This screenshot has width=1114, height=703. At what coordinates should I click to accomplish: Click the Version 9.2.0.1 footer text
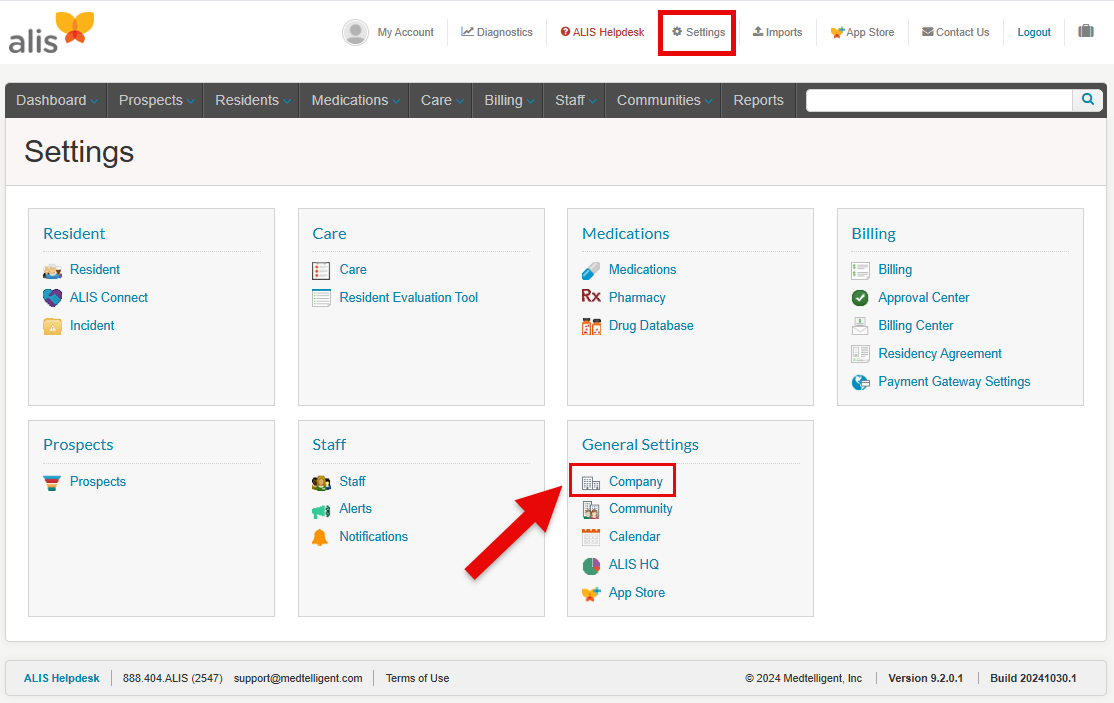(926, 678)
